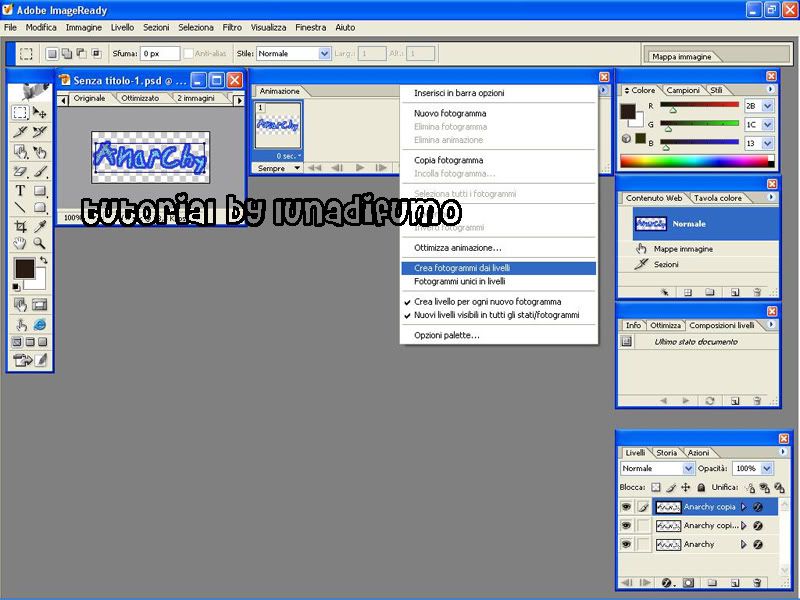Open the Sempre looping dropdown
Screen dimensions: 800x600
point(278,168)
